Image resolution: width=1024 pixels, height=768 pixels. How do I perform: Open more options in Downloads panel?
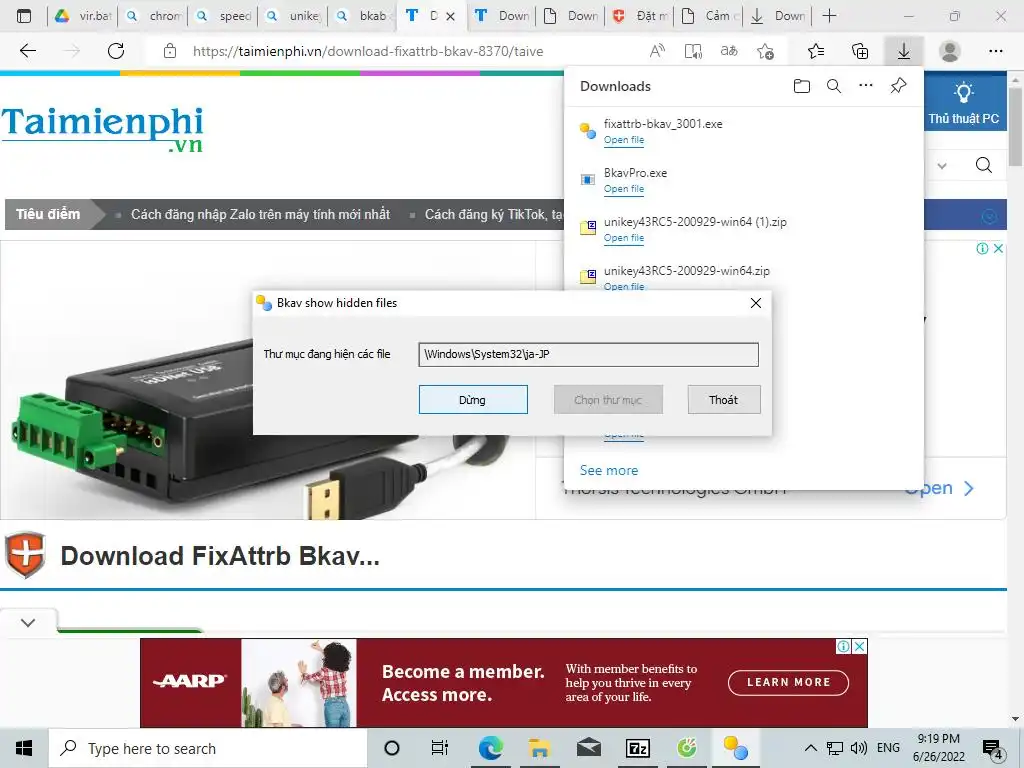[x=865, y=86]
